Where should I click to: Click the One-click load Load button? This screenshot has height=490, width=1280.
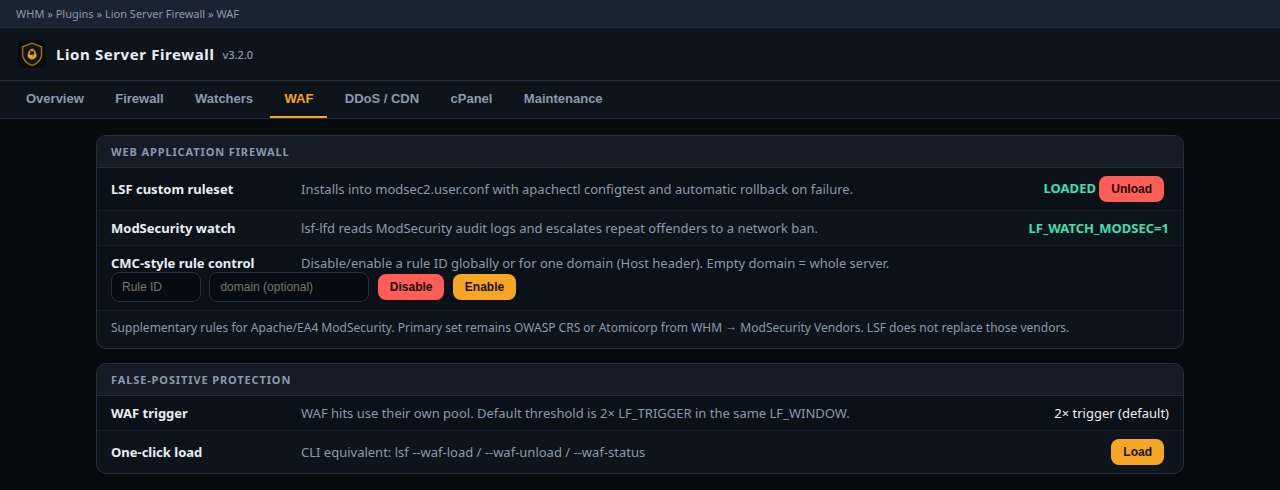coord(1137,452)
